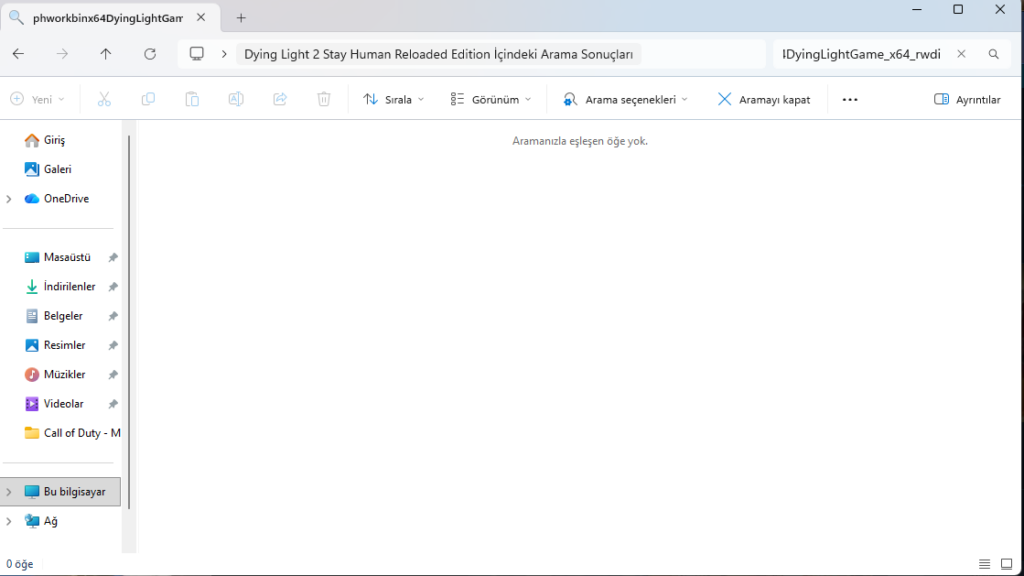The height and width of the screenshot is (576, 1024).
Task: Clear the search box text
Action: 961,54
